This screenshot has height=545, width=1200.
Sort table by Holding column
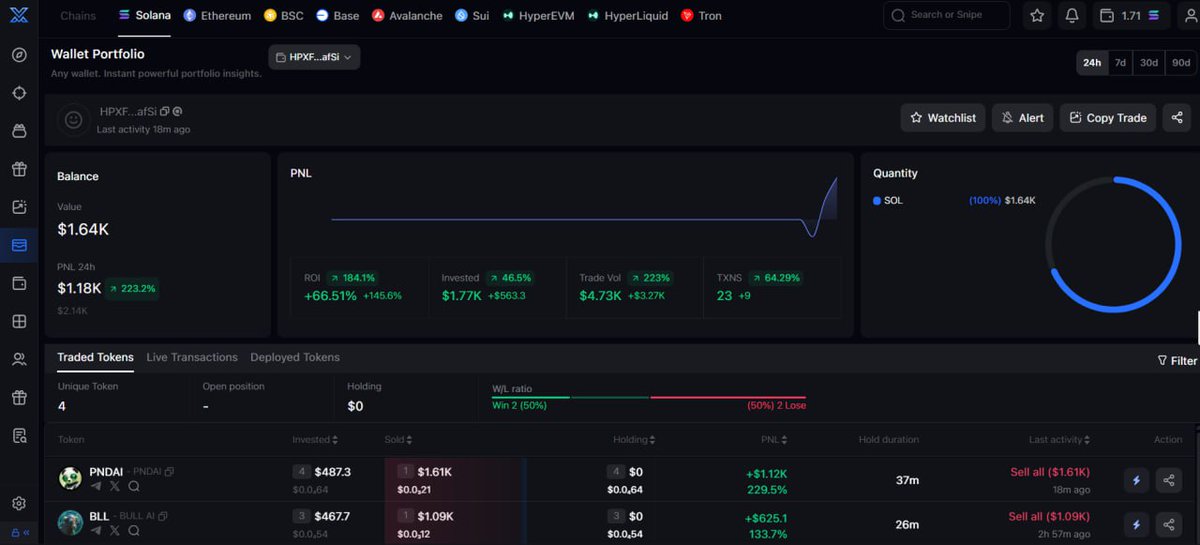click(x=636, y=440)
